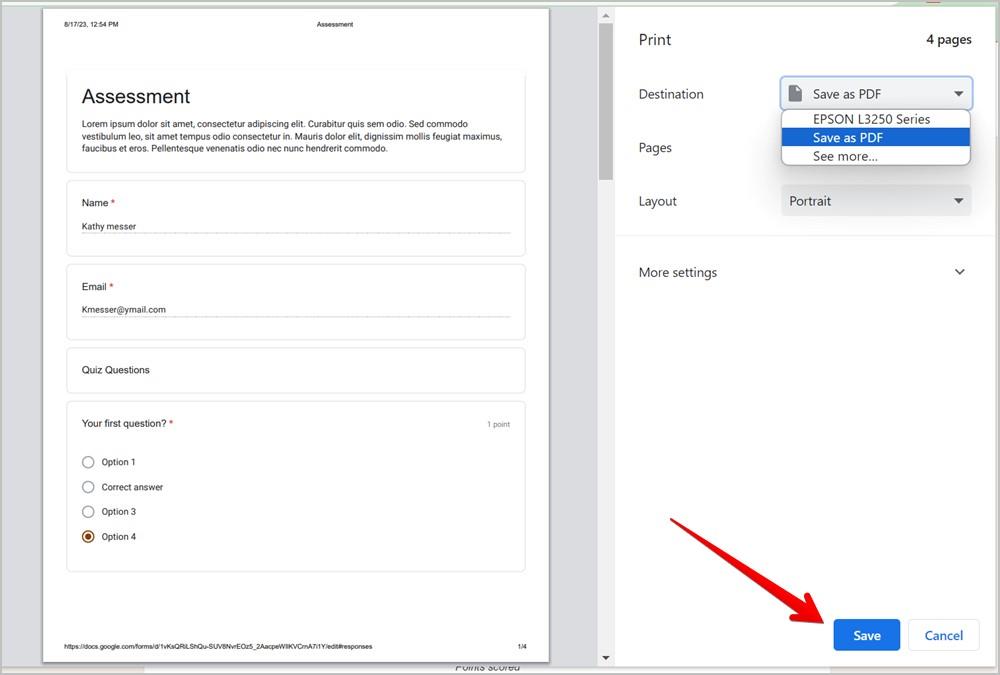The width and height of the screenshot is (1000, 675).
Task: Choose EPSON L3250 Series destination
Action: pyautogui.click(x=876, y=119)
